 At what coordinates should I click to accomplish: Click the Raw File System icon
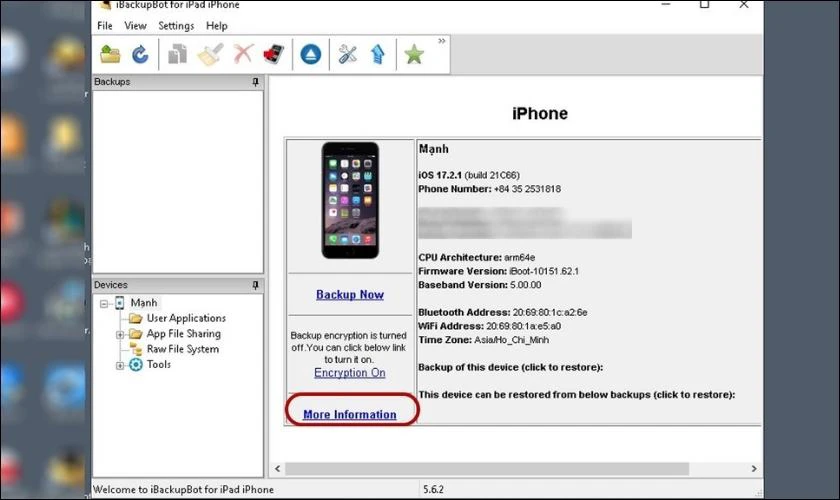tap(136, 349)
